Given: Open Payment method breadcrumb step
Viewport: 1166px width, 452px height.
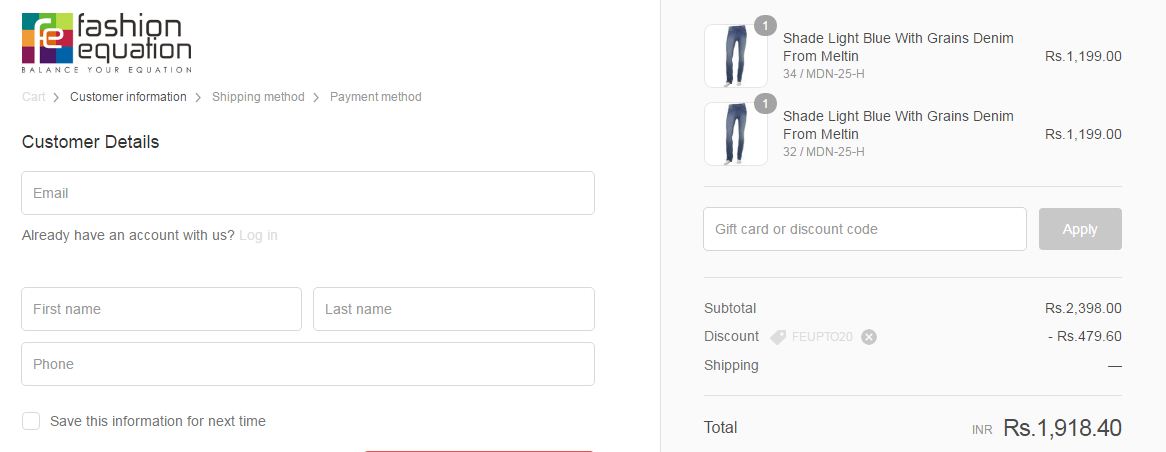Looking at the screenshot, I should [x=376, y=97].
